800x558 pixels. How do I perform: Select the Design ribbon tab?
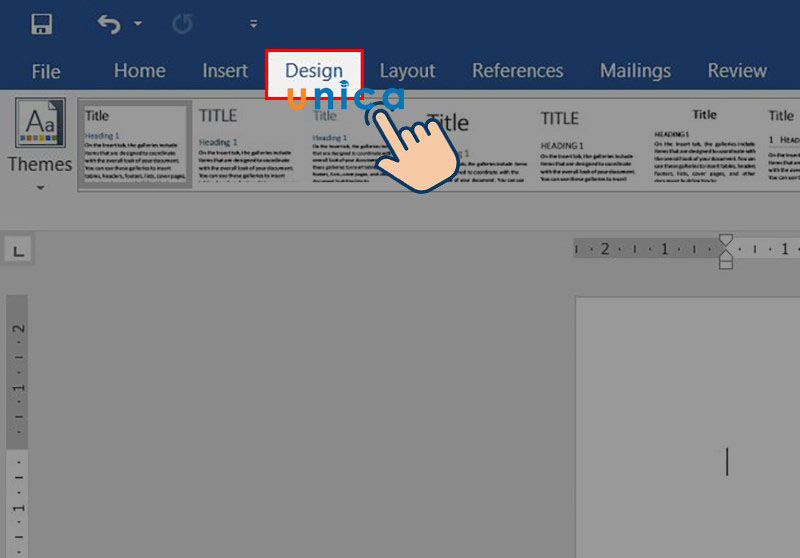[x=313, y=71]
